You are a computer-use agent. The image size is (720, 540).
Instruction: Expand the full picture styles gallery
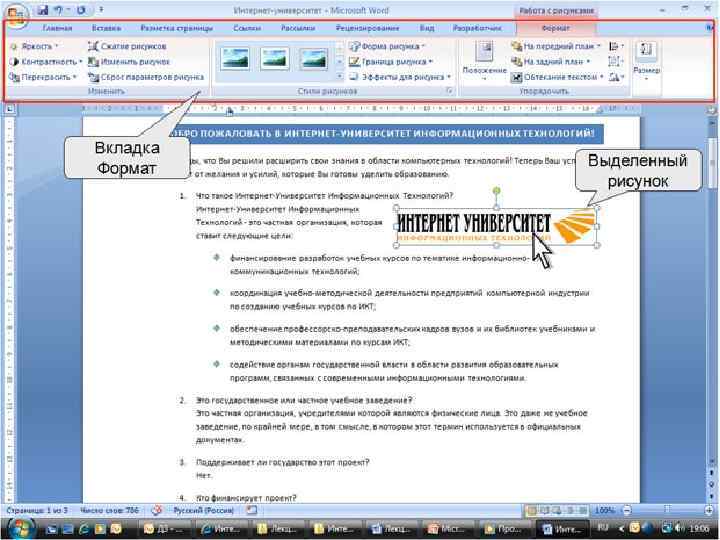coord(340,76)
